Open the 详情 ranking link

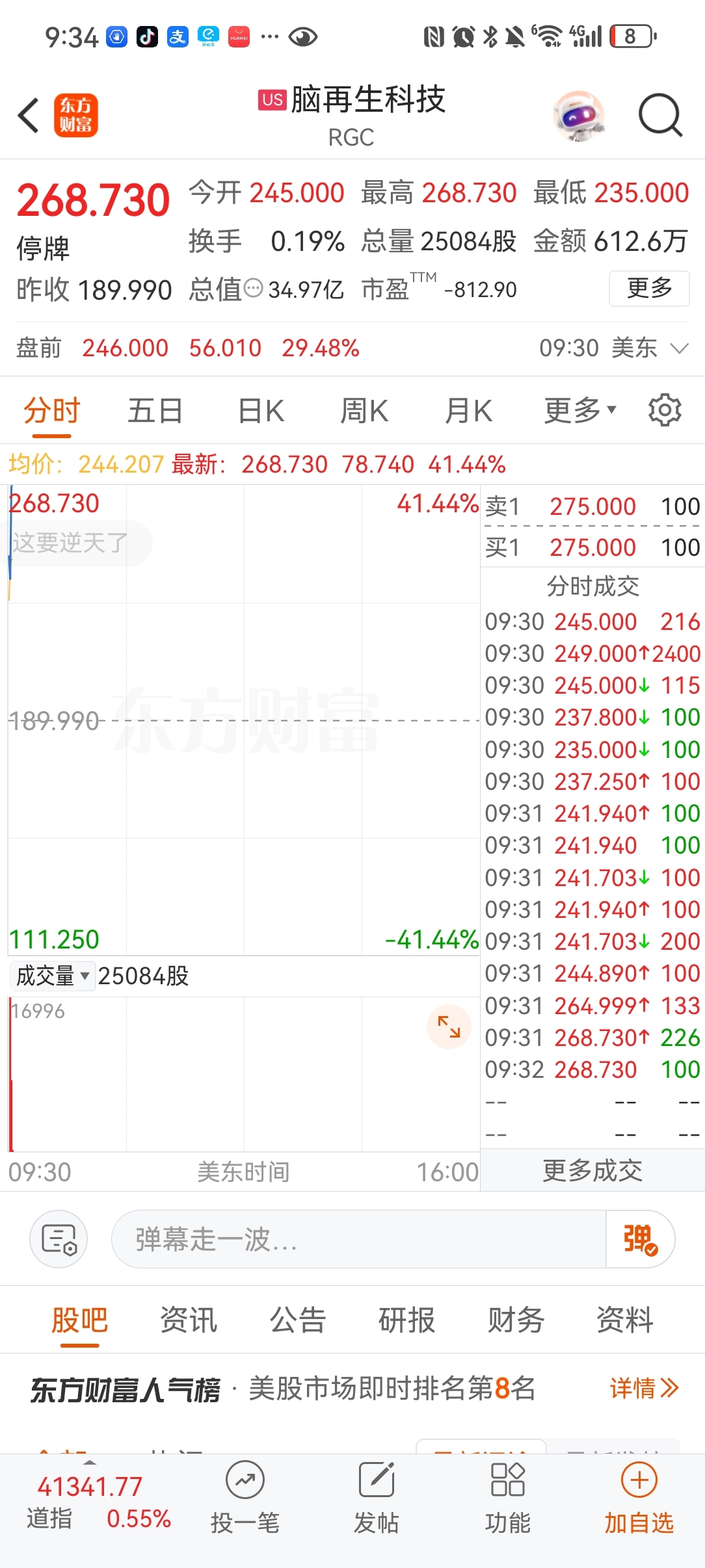tap(644, 1389)
